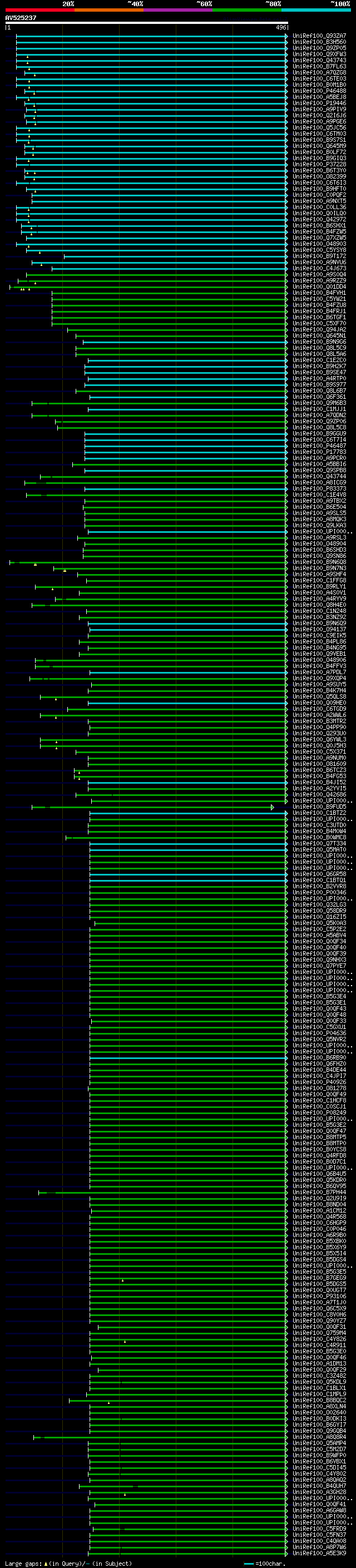
Task: Click the green ~80% identity legend bar
Action: (247, 10)
